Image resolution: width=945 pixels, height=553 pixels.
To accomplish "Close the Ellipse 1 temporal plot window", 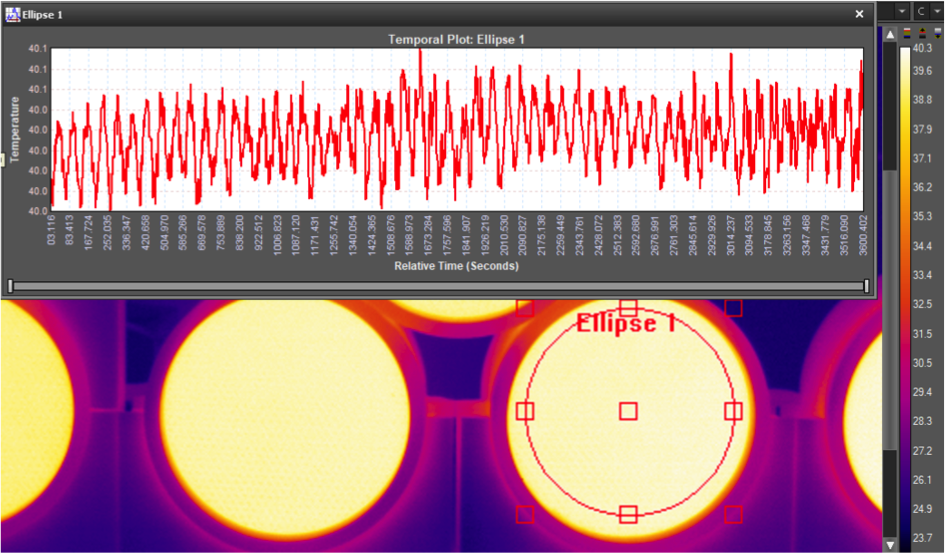I will [859, 14].
